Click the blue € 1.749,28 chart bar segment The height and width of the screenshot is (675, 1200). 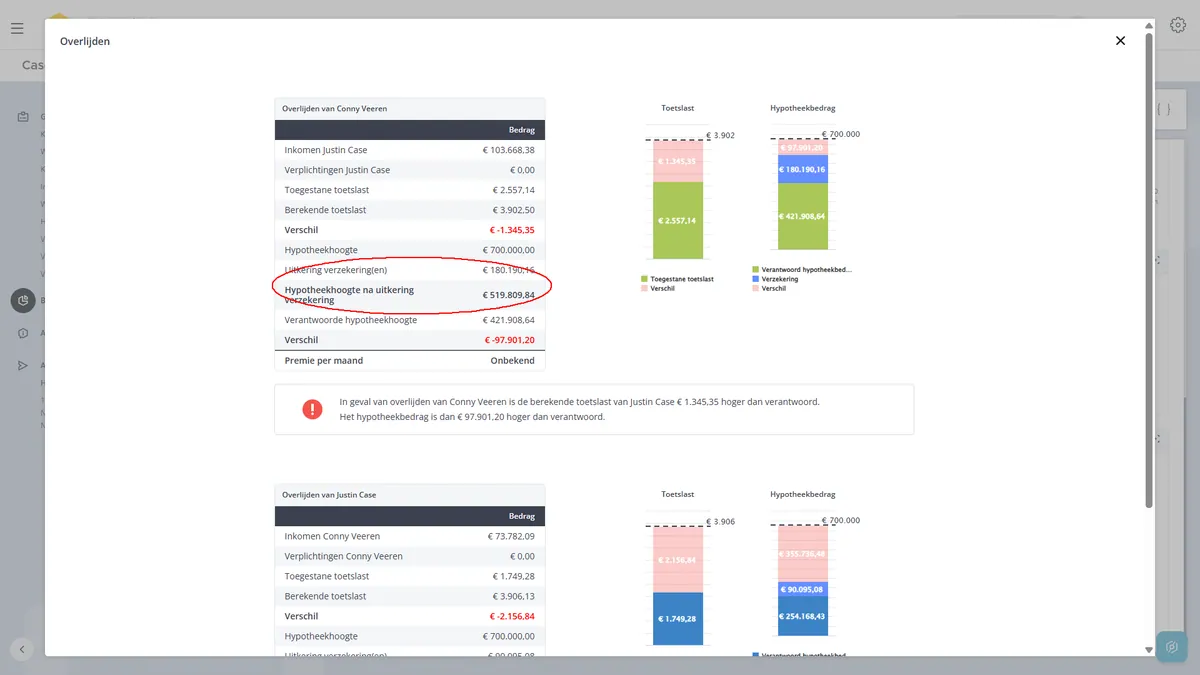[x=678, y=619]
